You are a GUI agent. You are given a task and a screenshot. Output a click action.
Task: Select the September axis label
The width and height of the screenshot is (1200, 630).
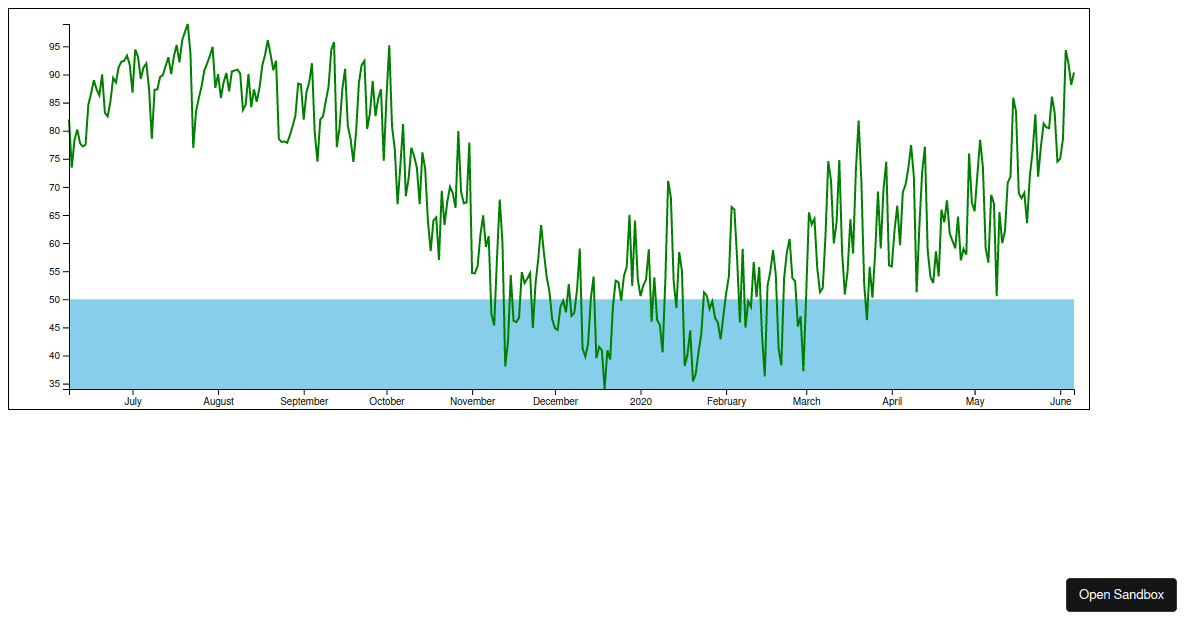click(x=304, y=402)
